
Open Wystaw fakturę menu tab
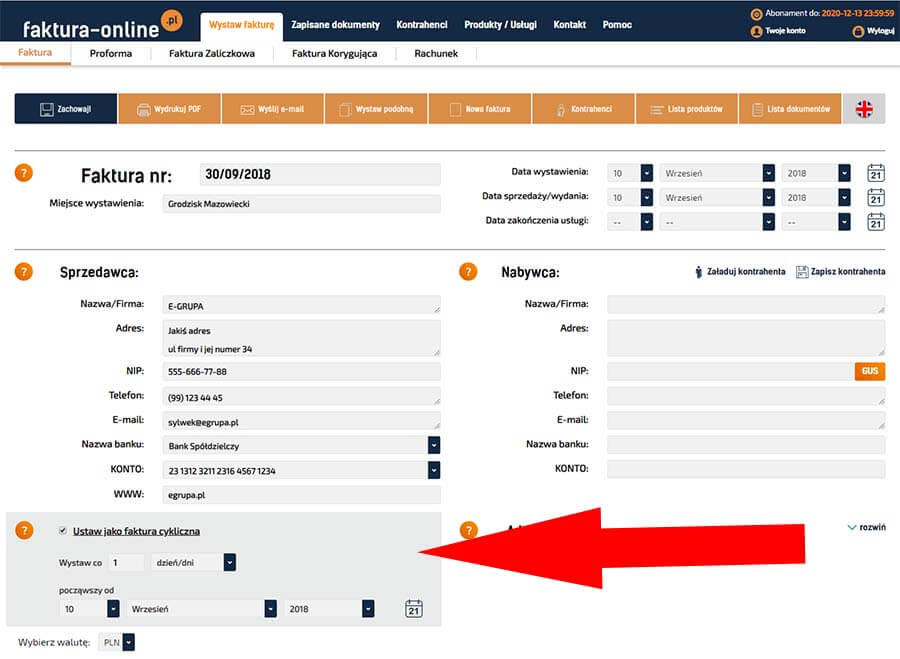tap(242, 25)
